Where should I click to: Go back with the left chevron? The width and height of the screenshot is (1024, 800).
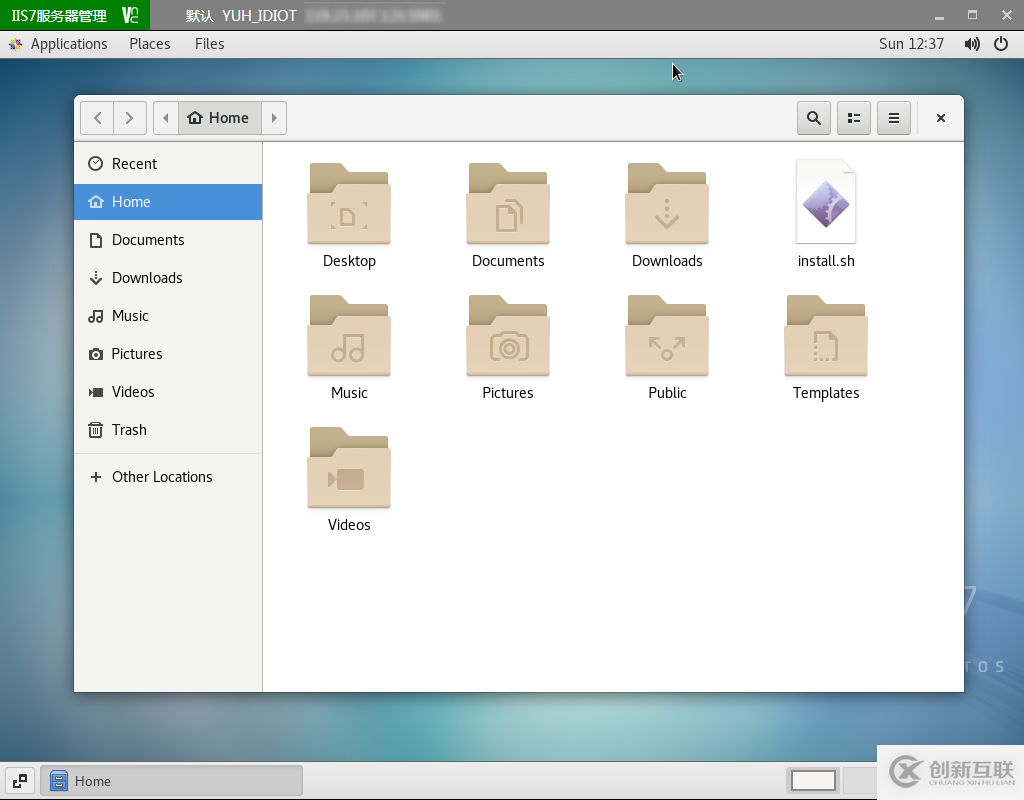pyautogui.click(x=97, y=118)
